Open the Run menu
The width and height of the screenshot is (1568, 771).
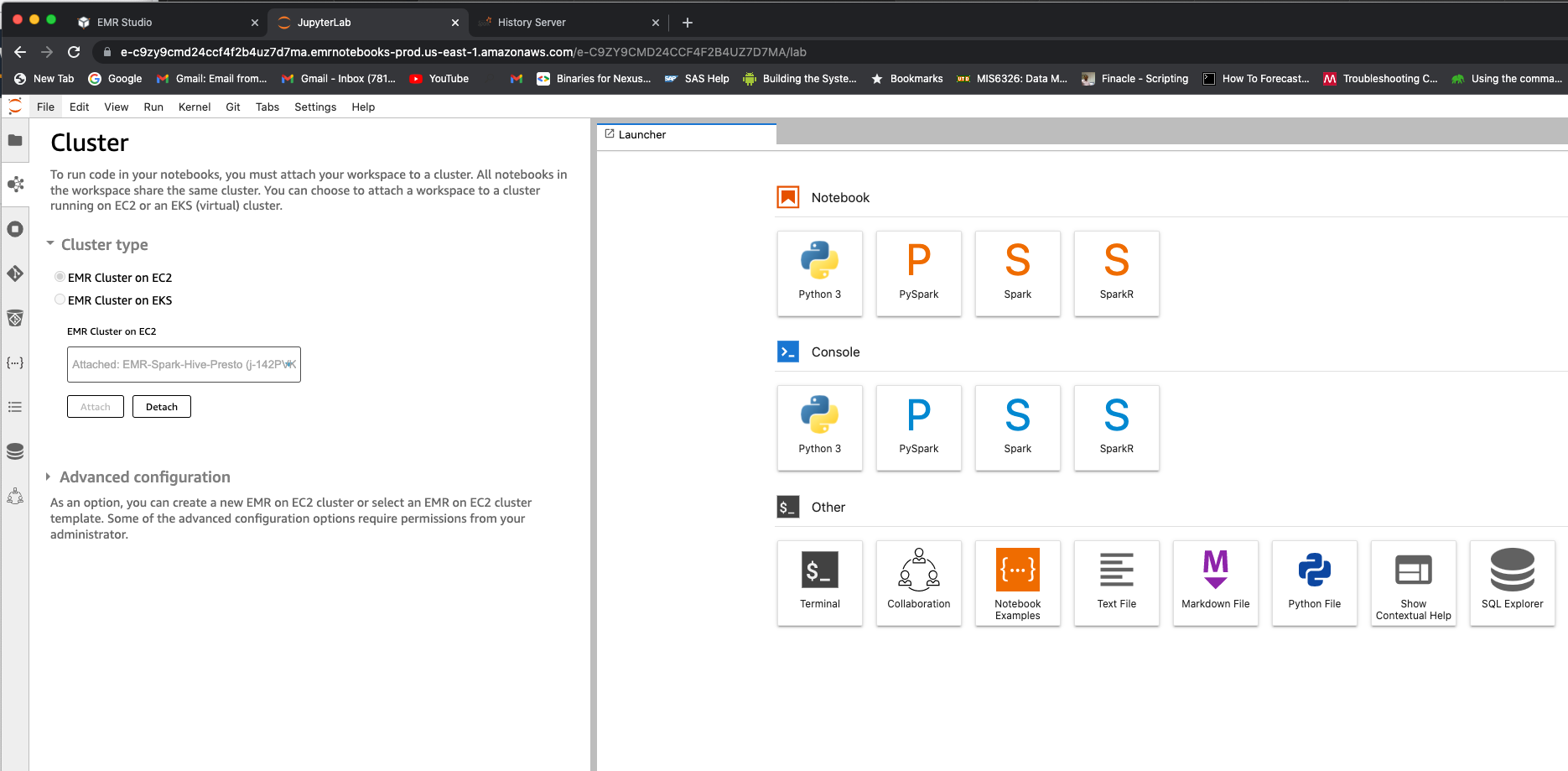[153, 107]
